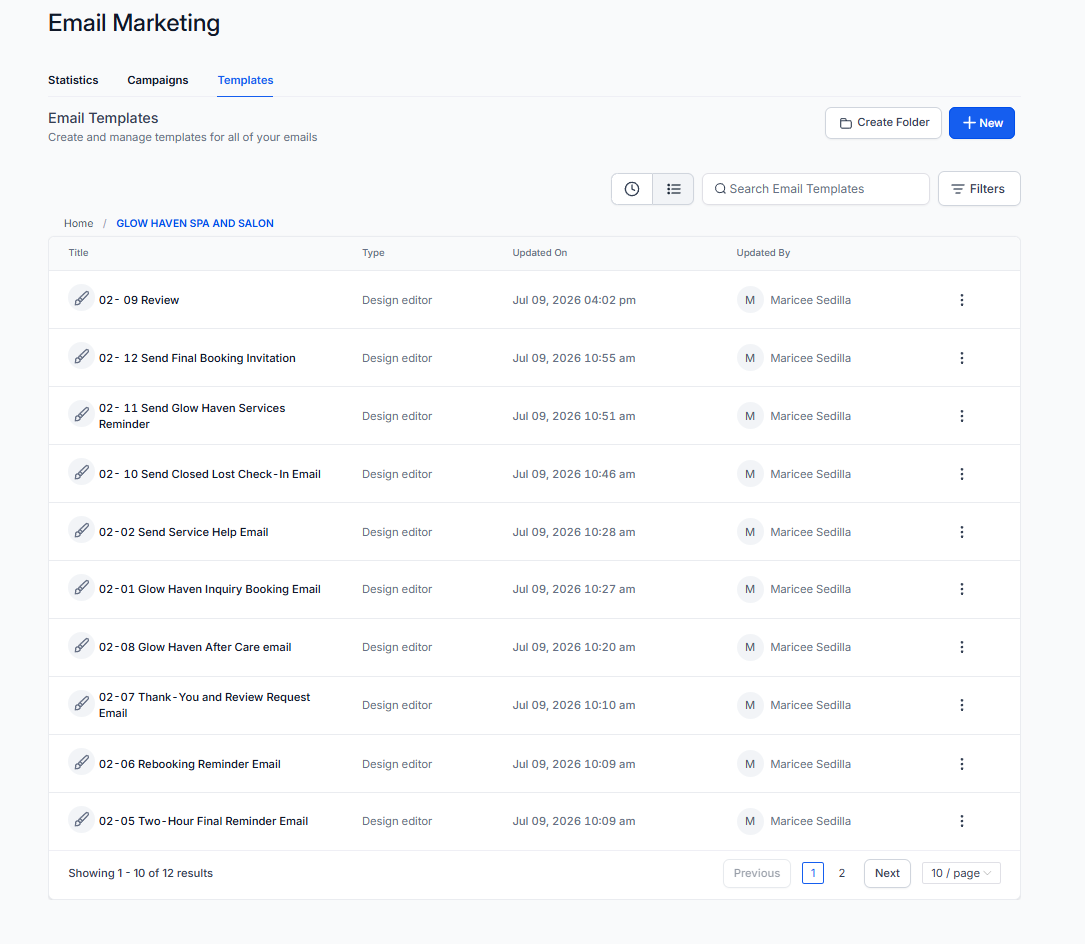Open 02-05 Two-Hour Final Reminder Email title
Viewport: 1085px width, 944px height.
tap(203, 821)
